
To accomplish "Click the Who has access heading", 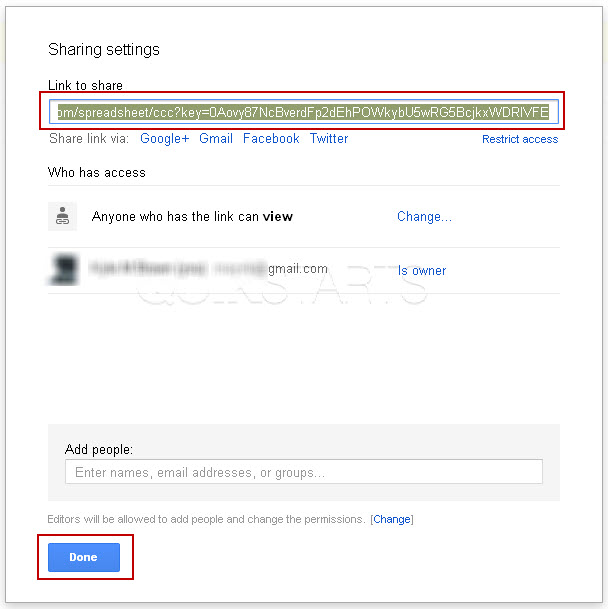I will pyautogui.click(x=96, y=172).
